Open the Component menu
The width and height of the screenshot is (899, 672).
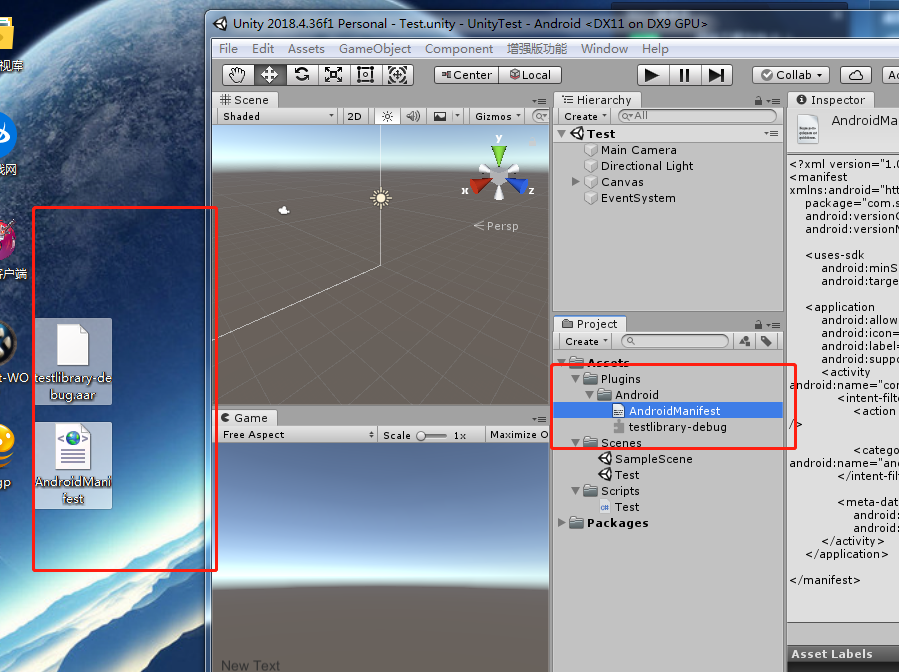tap(459, 49)
